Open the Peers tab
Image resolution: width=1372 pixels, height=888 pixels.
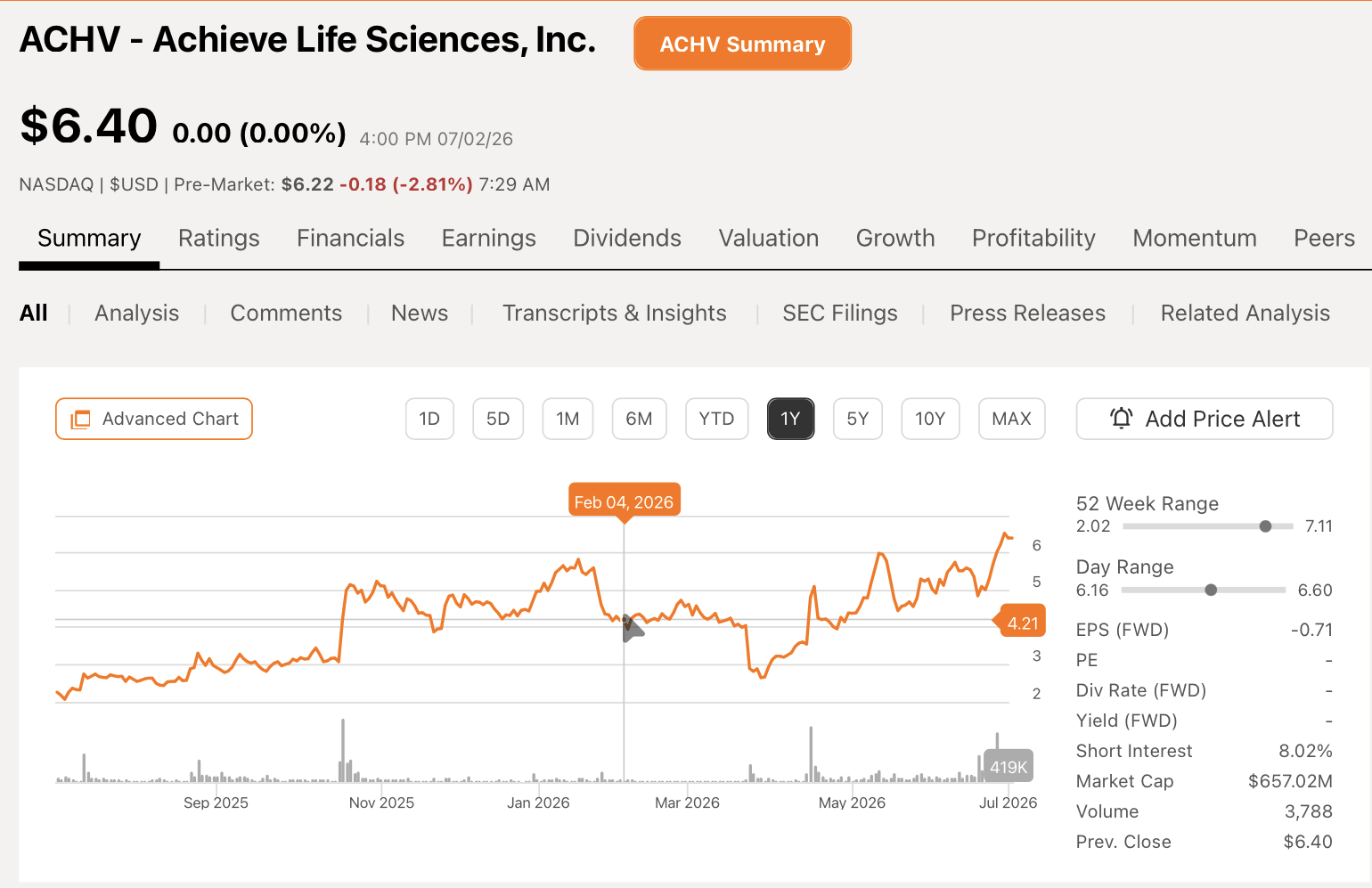[x=1324, y=239]
